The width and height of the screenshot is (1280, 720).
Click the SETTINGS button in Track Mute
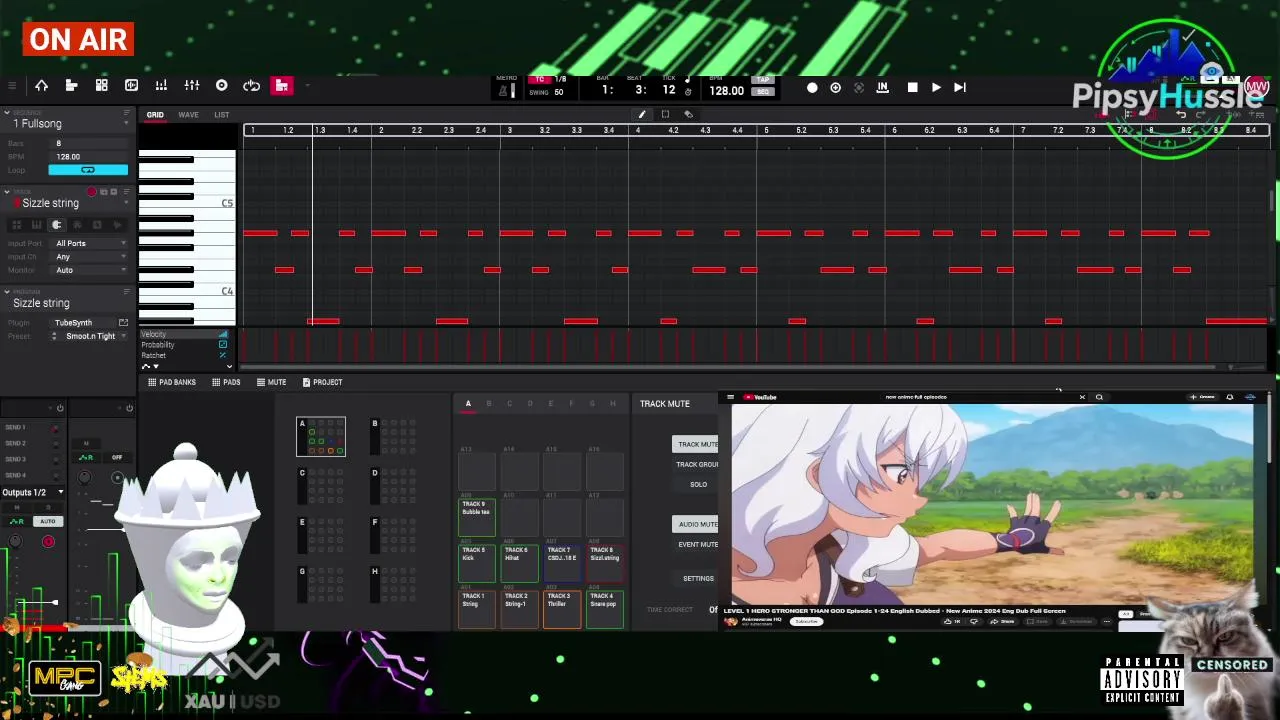pyautogui.click(x=697, y=578)
